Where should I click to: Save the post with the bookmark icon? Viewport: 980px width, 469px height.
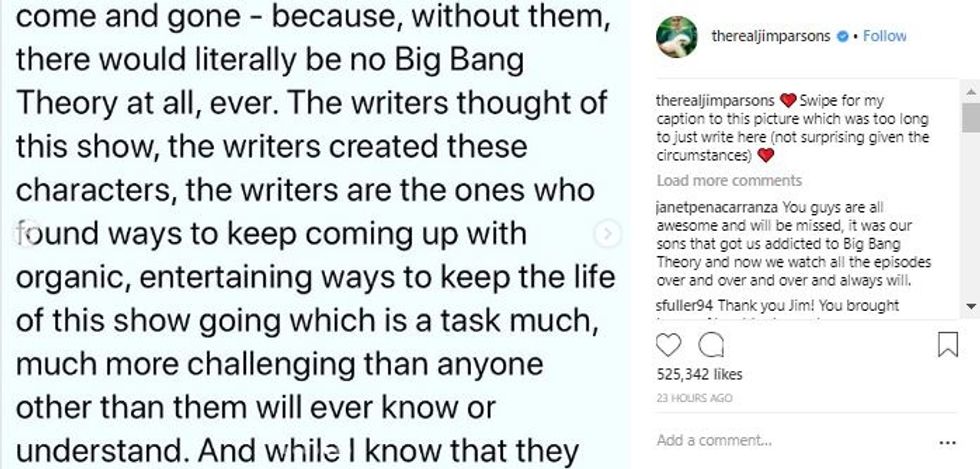[947, 345]
